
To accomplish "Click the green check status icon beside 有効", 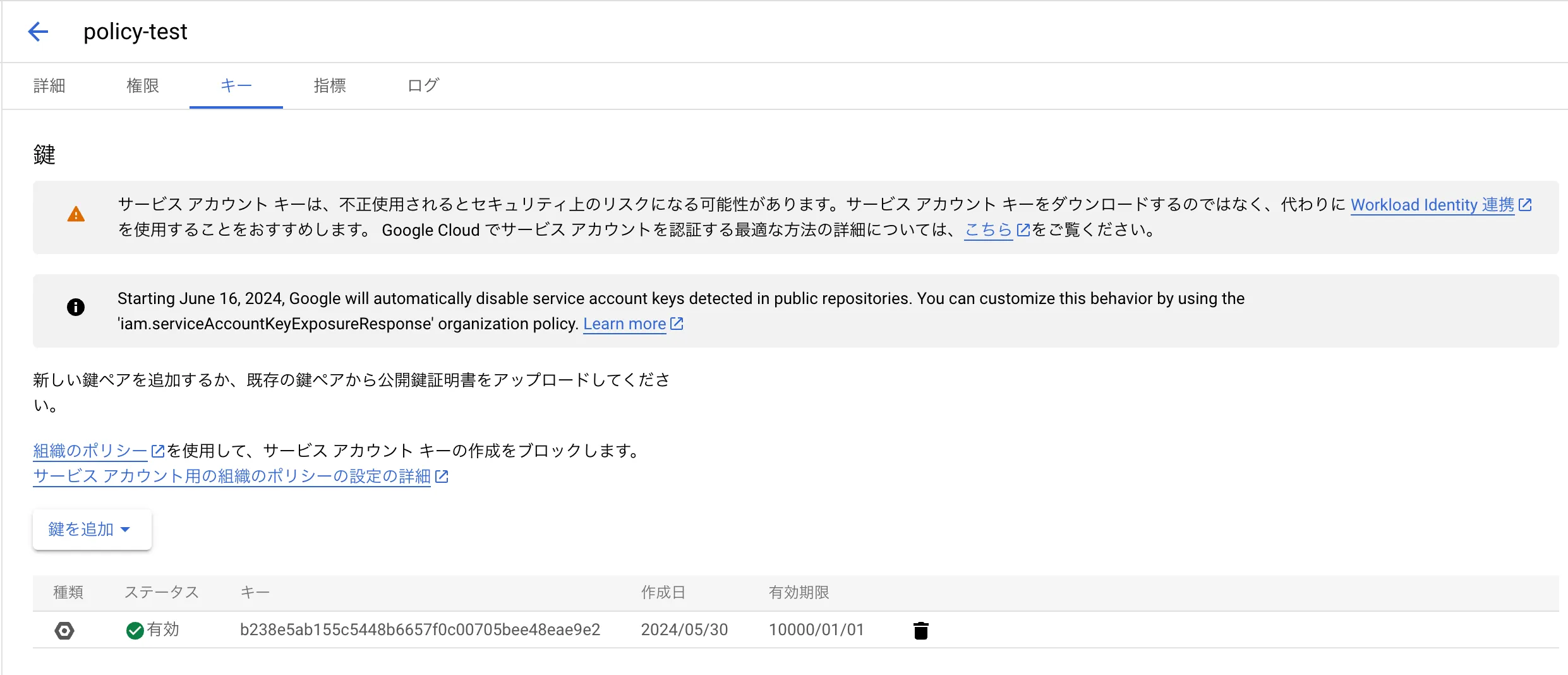I will tap(134, 629).
